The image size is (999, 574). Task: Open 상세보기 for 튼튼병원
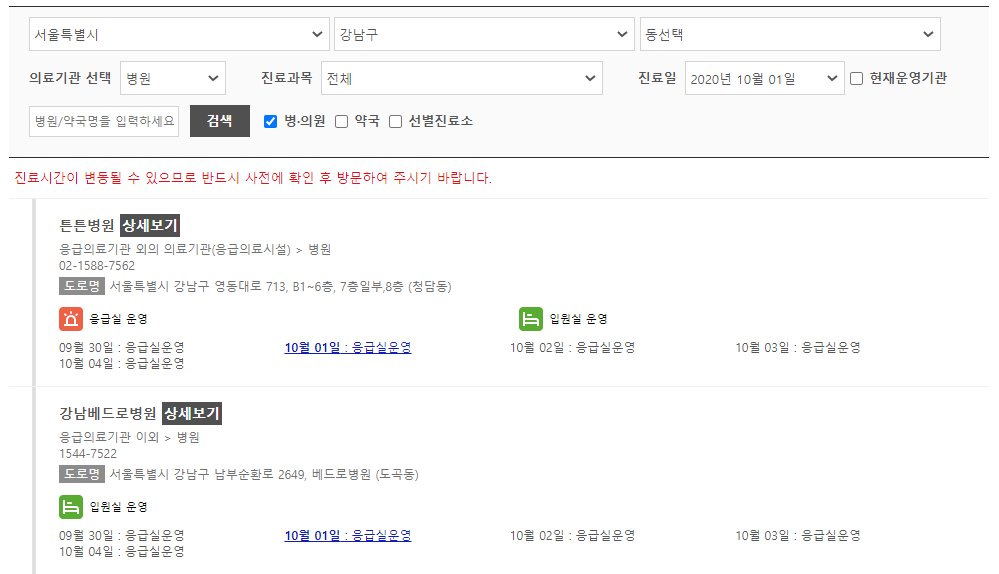[150, 226]
